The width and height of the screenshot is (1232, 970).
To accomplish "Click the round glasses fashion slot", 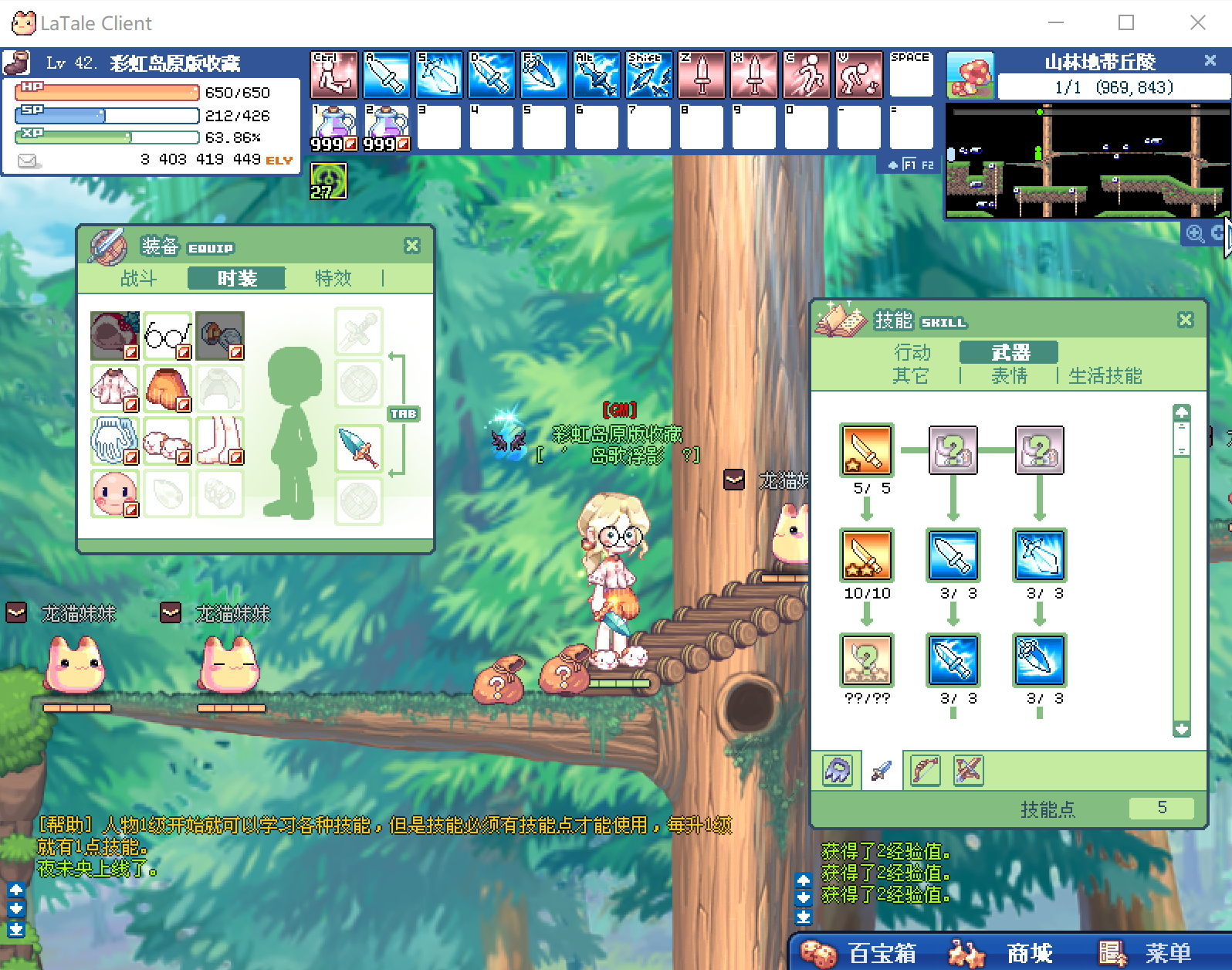I will pyautogui.click(x=167, y=335).
